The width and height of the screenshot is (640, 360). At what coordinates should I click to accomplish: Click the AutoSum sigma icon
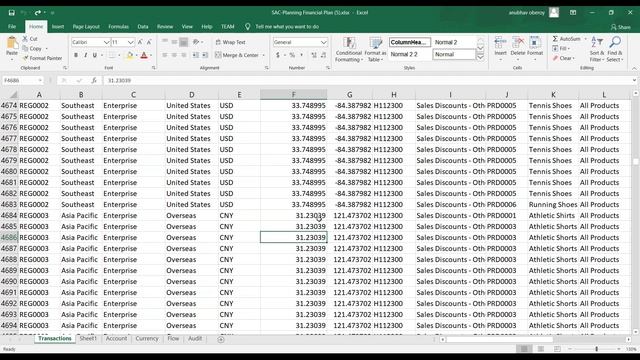click(555, 39)
